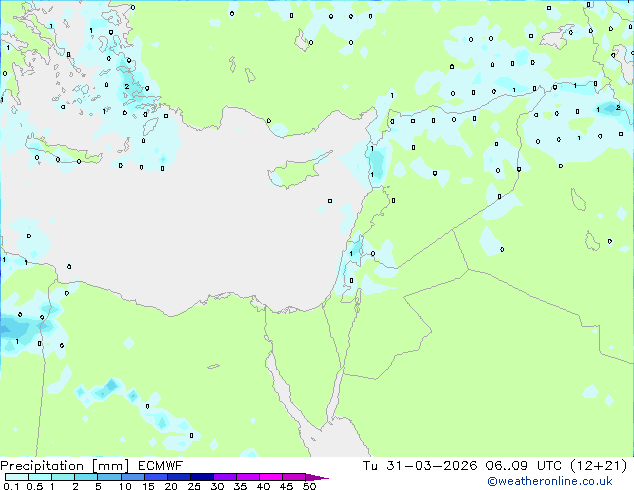Click the "25" legend scale label
The image size is (634, 490).
pyautogui.click(x=194, y=486)
